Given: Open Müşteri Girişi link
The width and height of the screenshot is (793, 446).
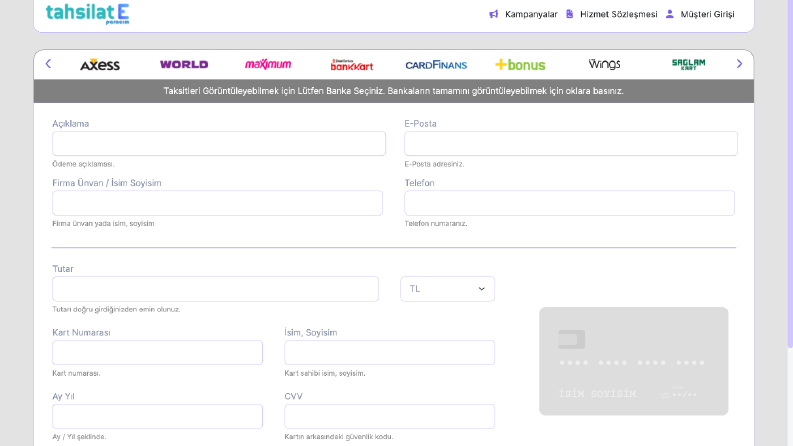Looking at the screenshot, I should point(707,14).
